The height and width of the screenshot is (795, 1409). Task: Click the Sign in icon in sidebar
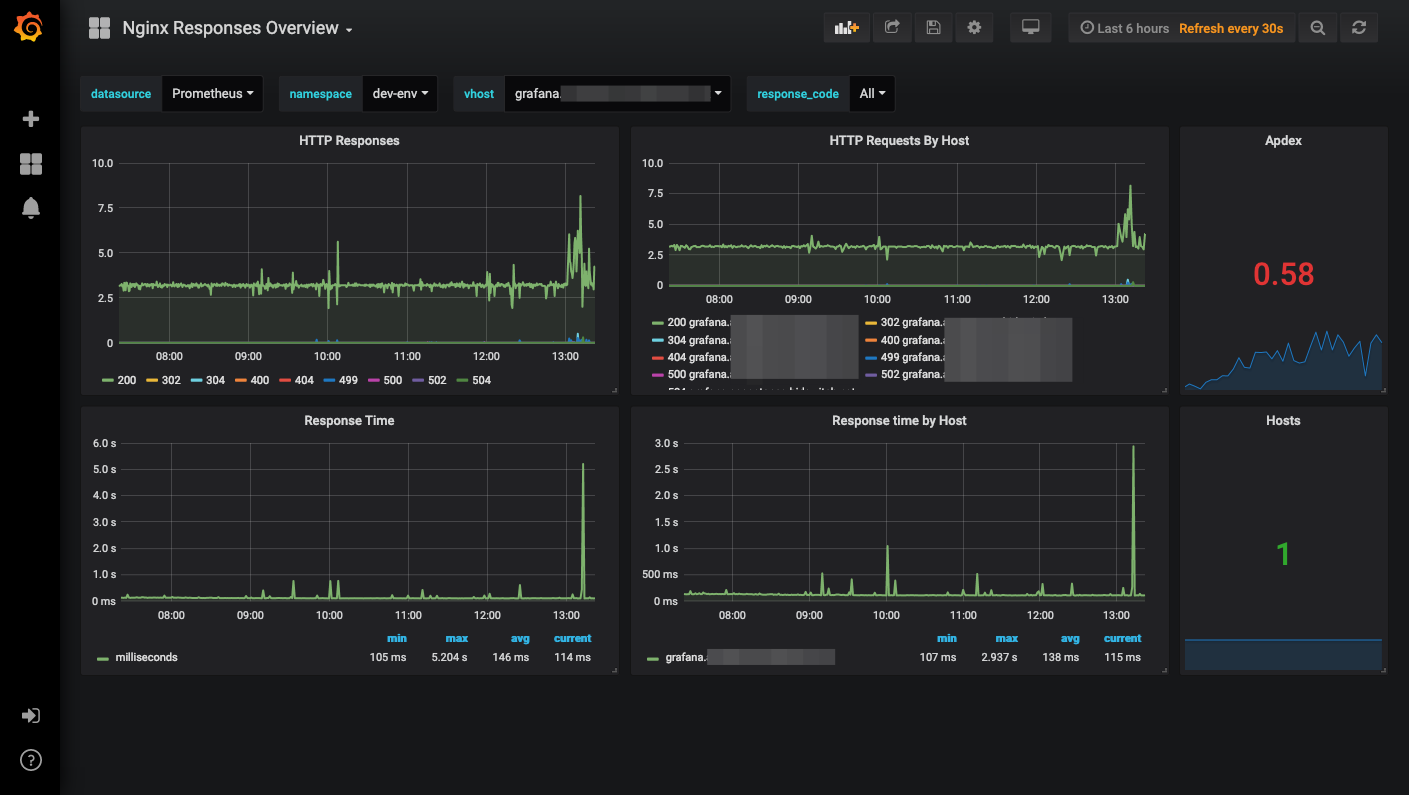(31, 716)
